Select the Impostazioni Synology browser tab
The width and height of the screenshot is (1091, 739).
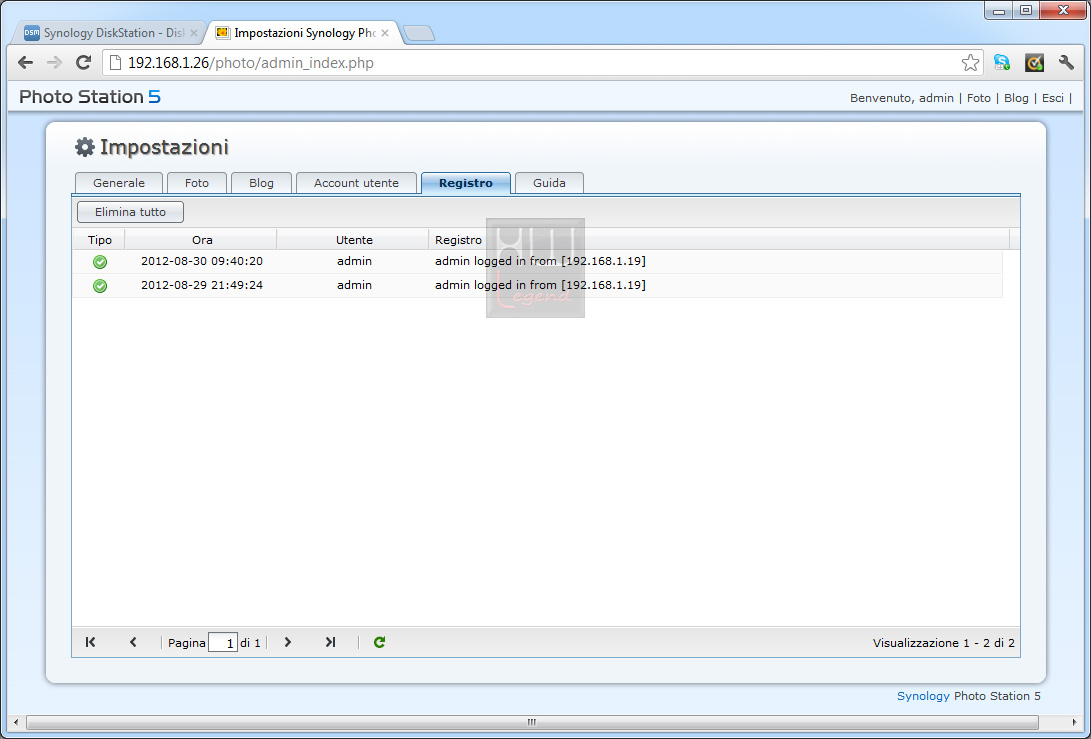point(303,33)
